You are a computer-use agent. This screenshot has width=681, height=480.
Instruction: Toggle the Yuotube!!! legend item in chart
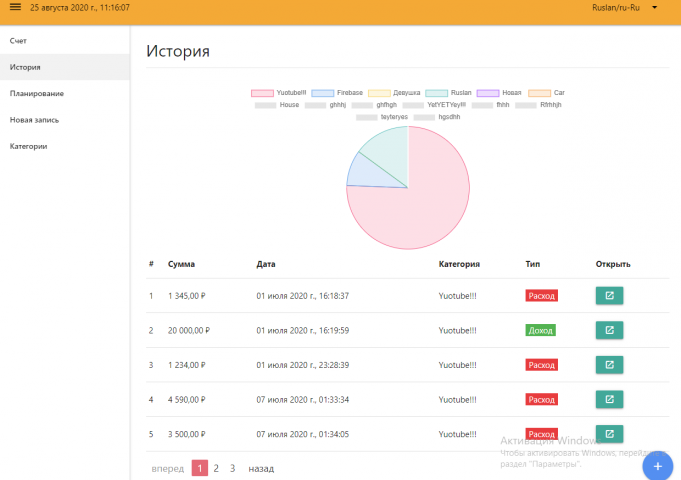click(278, 93)
